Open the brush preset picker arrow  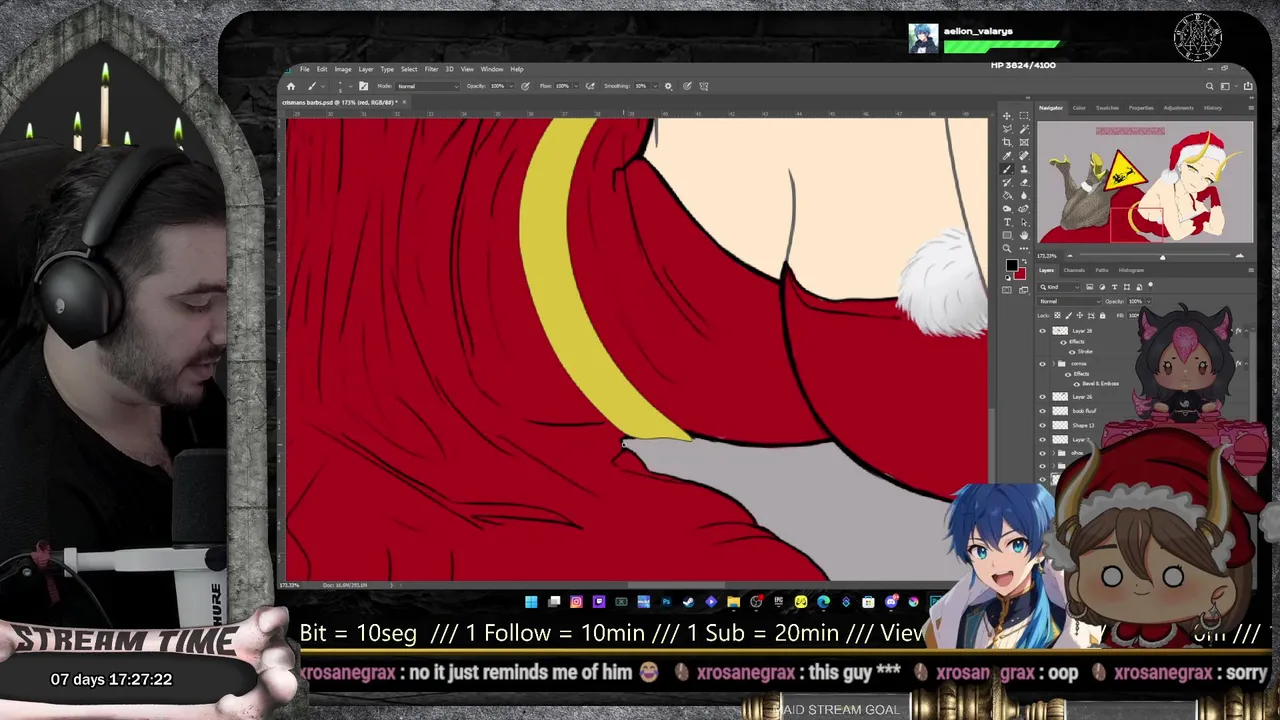(323, 86)
